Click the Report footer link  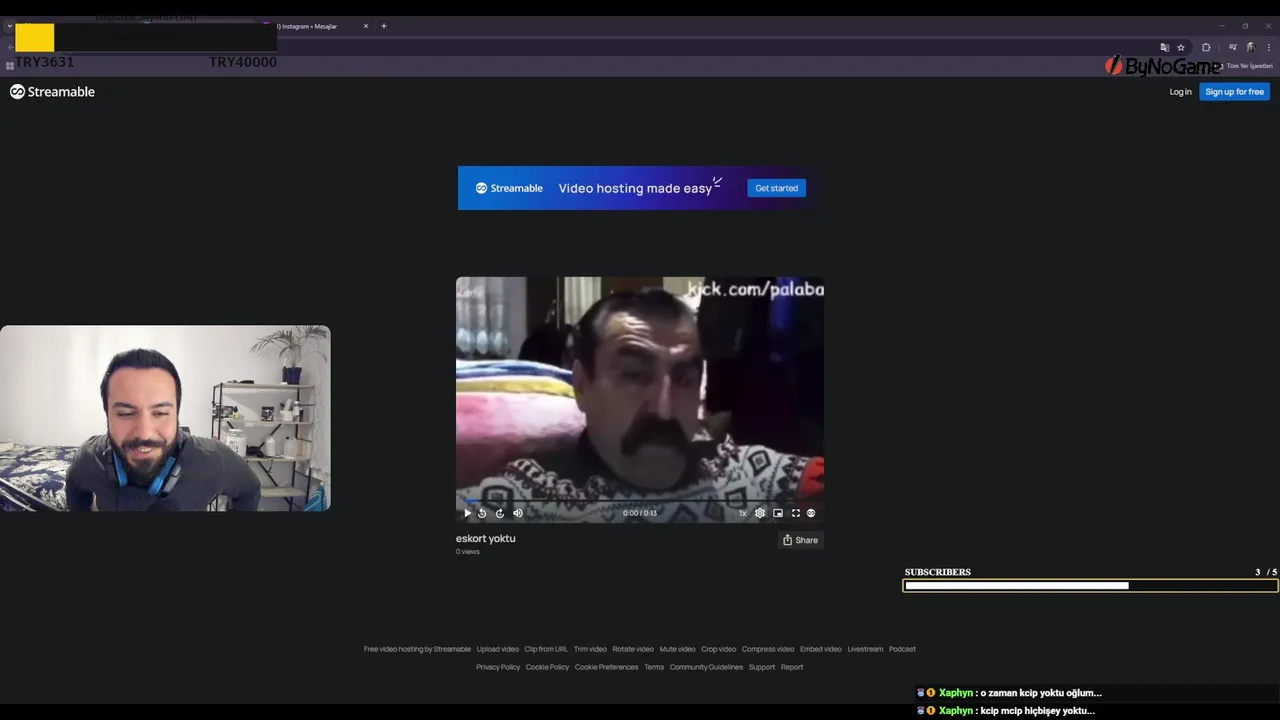[x=792, y=667]
